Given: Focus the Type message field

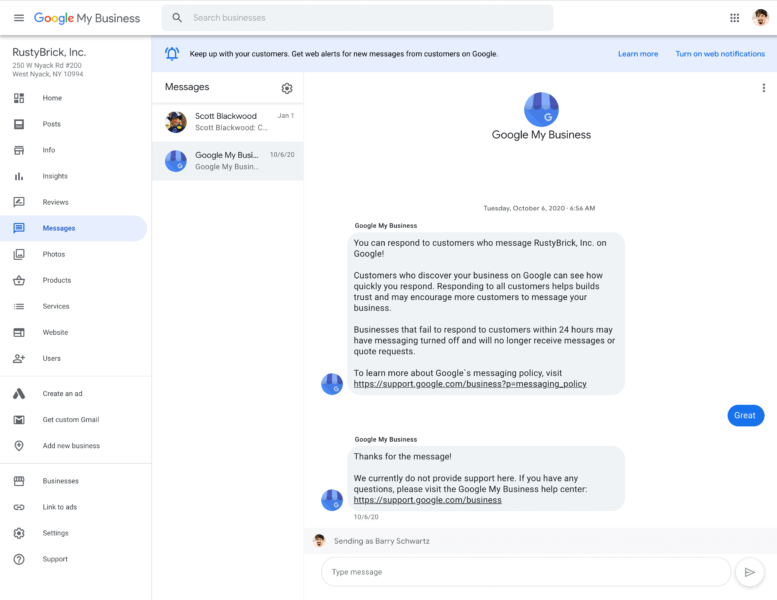Looking at the screenshot, I should click(x=526, y=572).
